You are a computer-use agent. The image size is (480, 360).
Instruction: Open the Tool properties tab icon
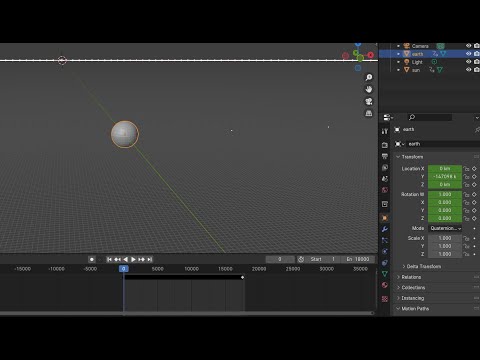pos(385,131)
